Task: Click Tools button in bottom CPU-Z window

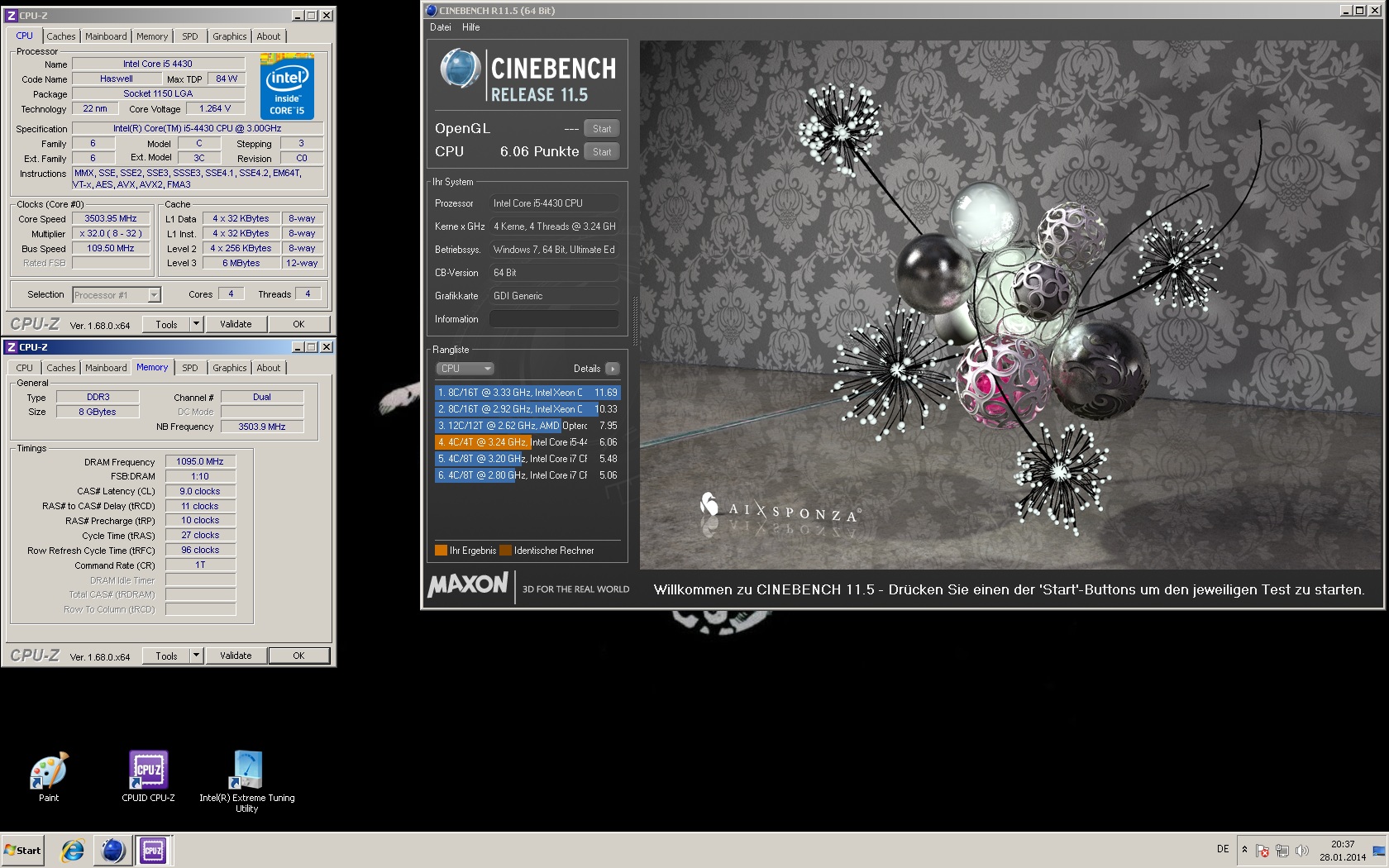Action: coord(166,656)
